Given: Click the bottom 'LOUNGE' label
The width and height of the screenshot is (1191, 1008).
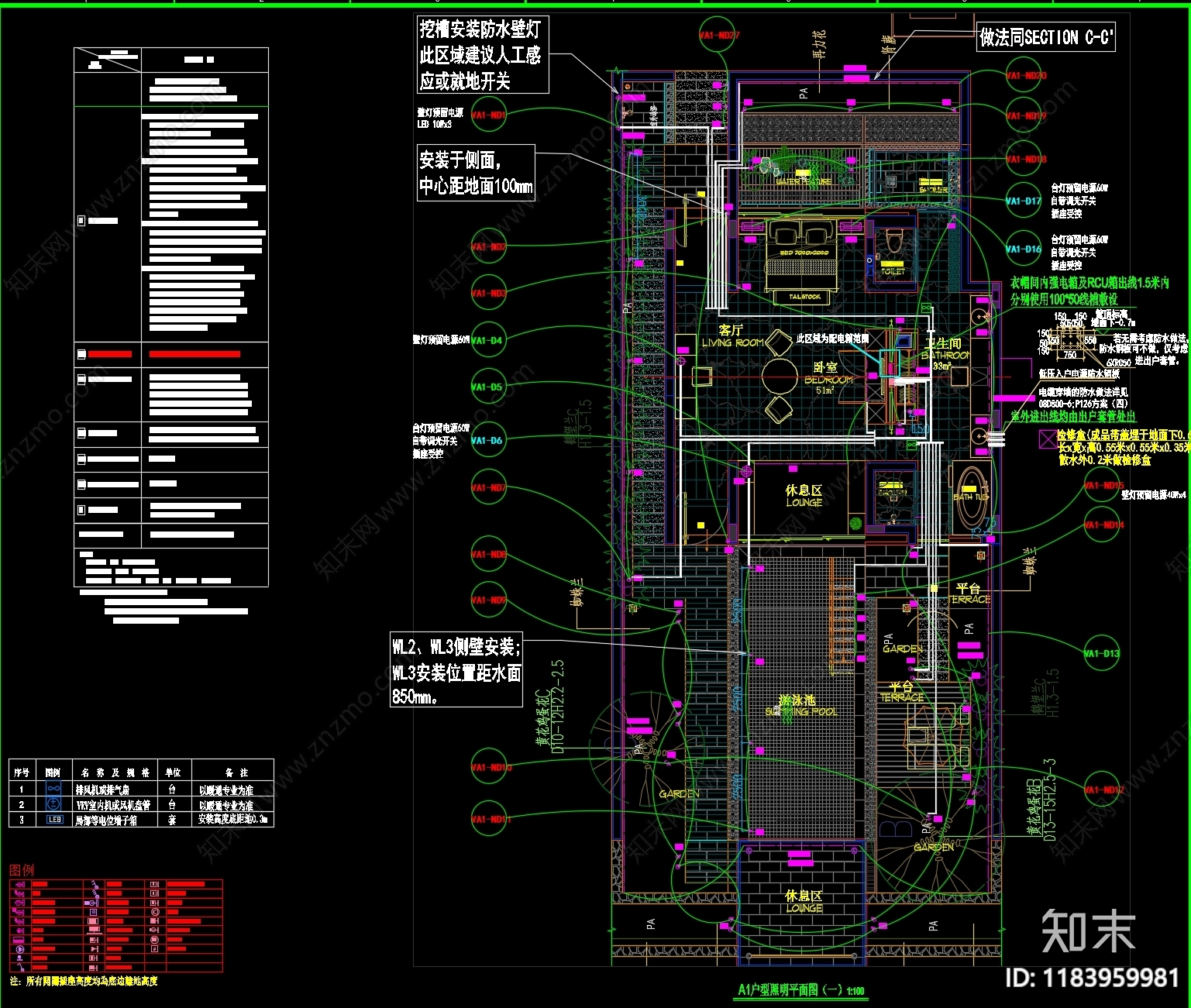Looking at the screenshot, I should tap(804, 908).
